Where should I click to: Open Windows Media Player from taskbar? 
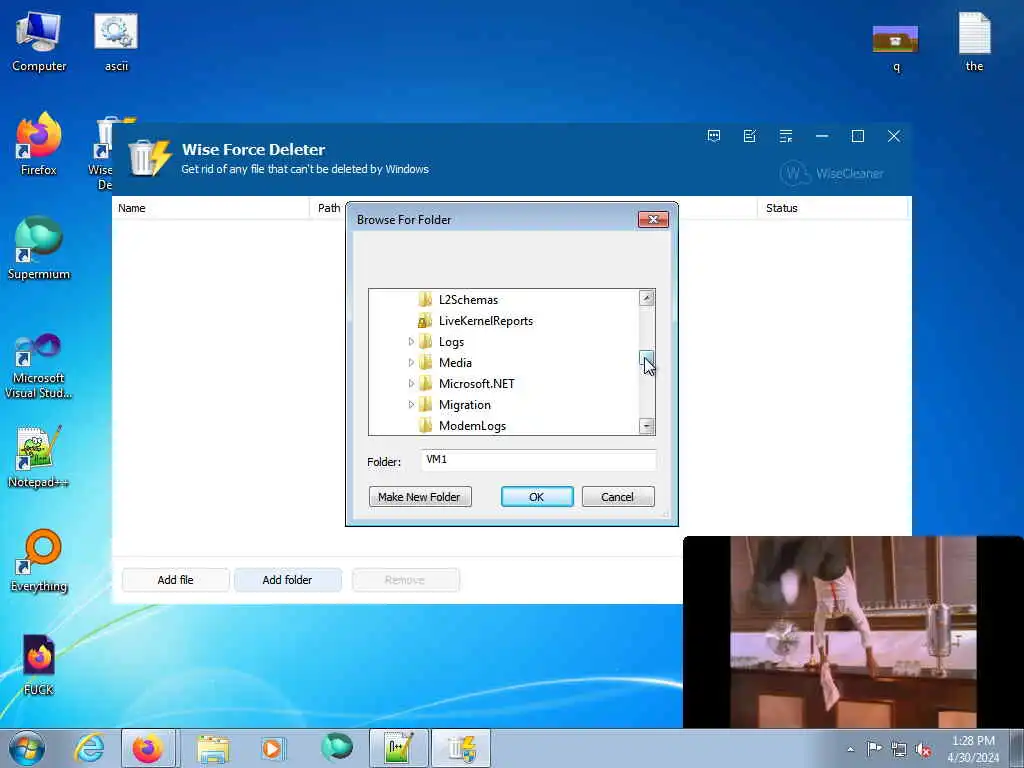(273, 748)
